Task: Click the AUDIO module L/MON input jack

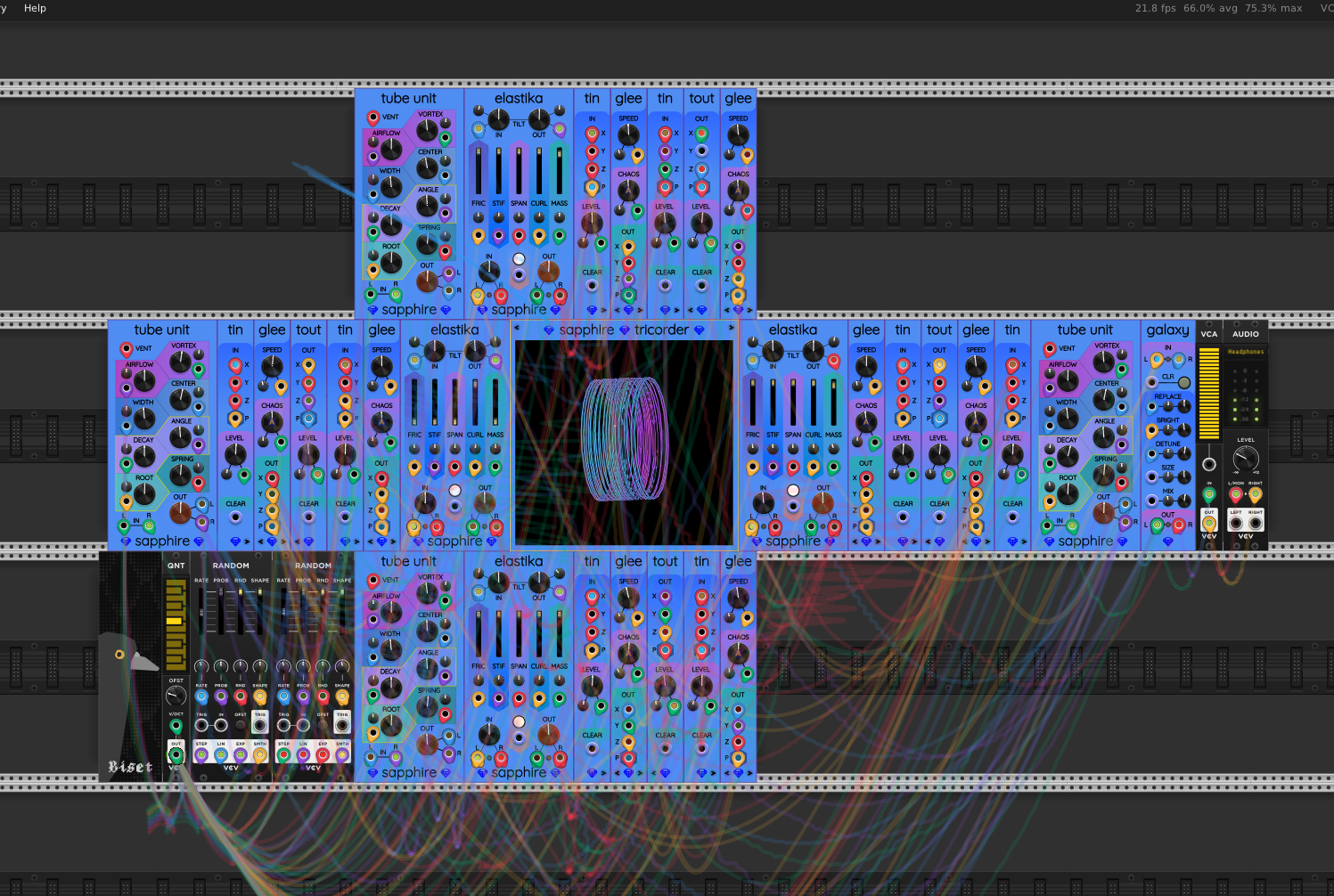Action: tap(1236, 494)
